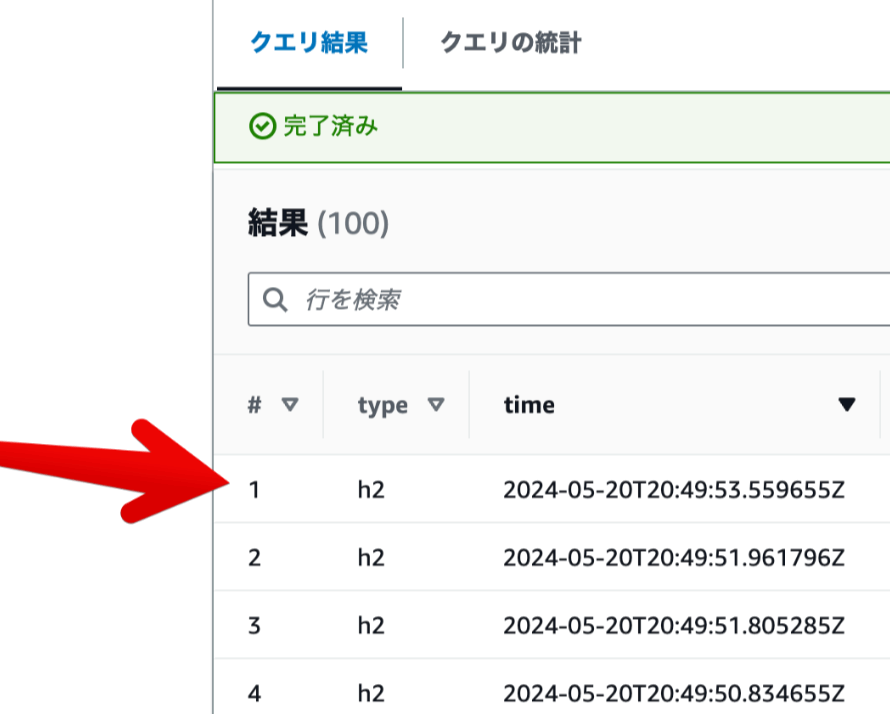Click the magnifier icon in search box
This screenshot has width=890, height=714.
[275, 300]
